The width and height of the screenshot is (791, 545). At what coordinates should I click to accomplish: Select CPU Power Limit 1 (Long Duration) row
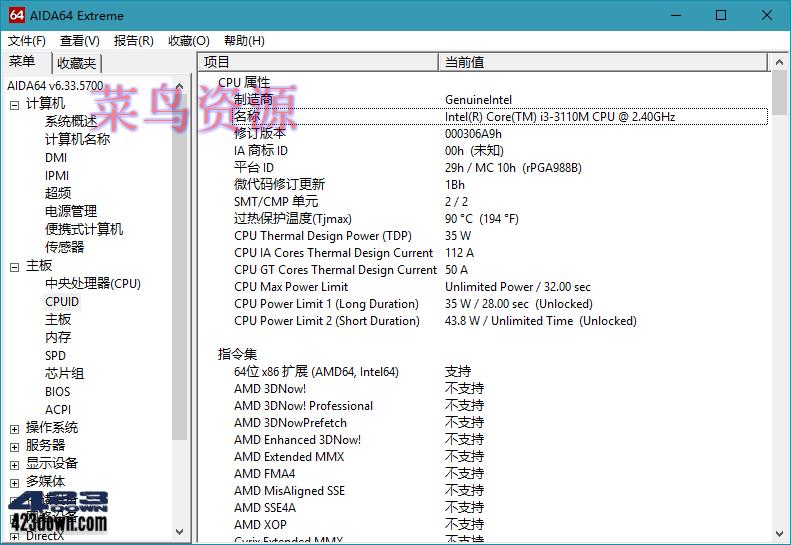499,304
